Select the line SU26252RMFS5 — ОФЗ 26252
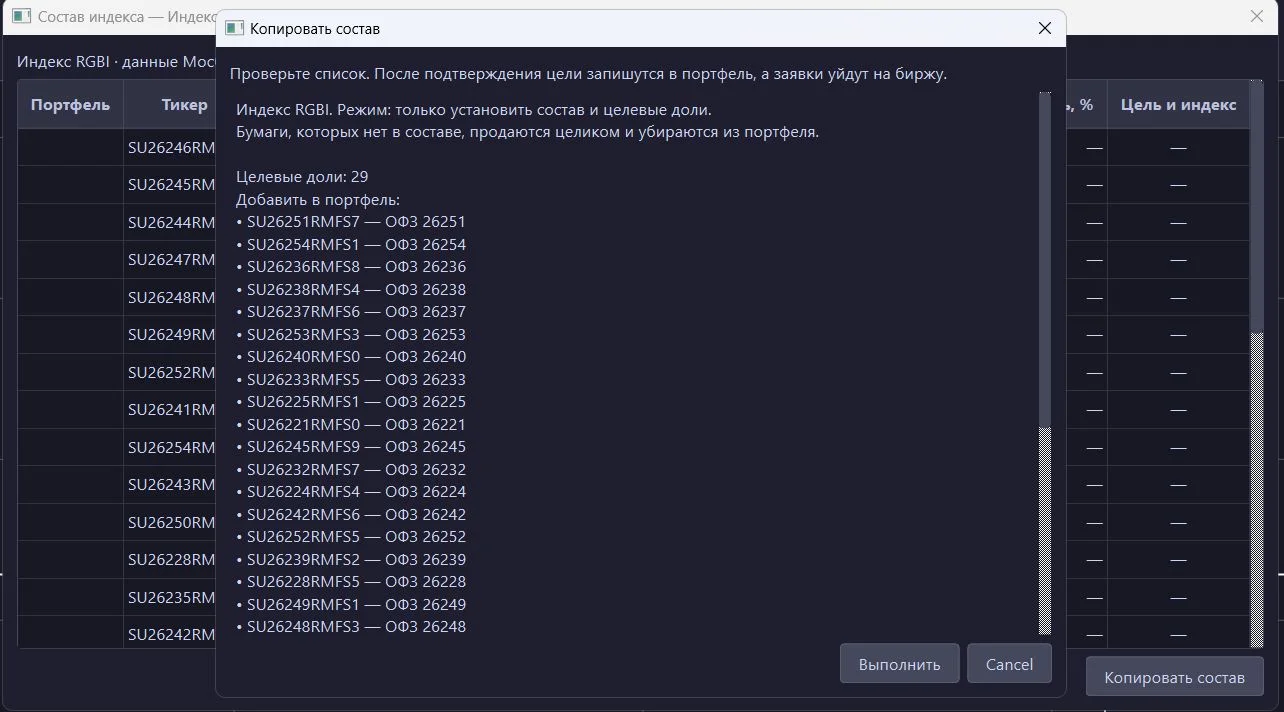Image resolution: width=1284 pixels, height=712 pixels. pos(351,537)
